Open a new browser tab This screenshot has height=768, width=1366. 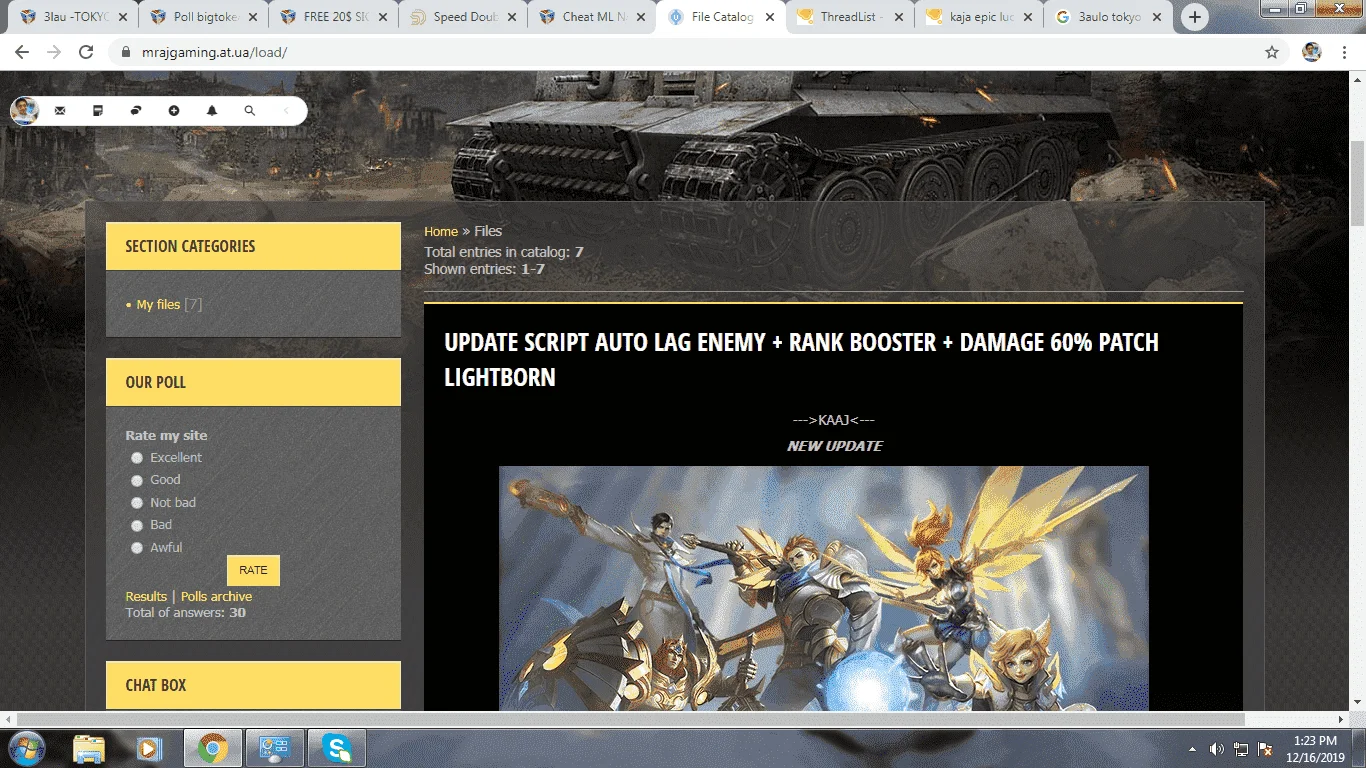(x=1194, y=17)
